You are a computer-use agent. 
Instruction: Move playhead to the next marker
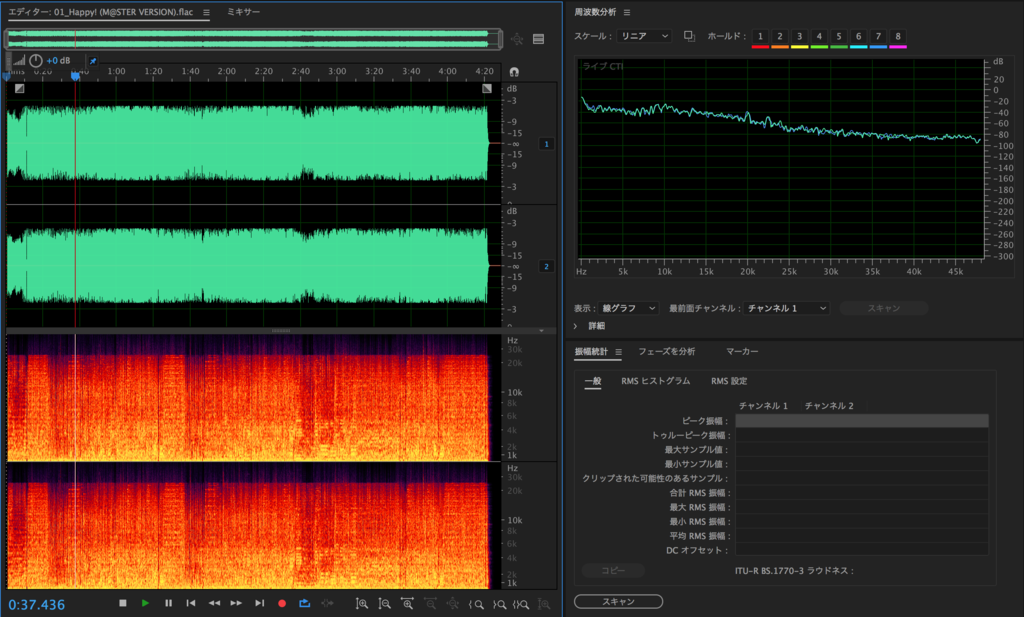259,603
